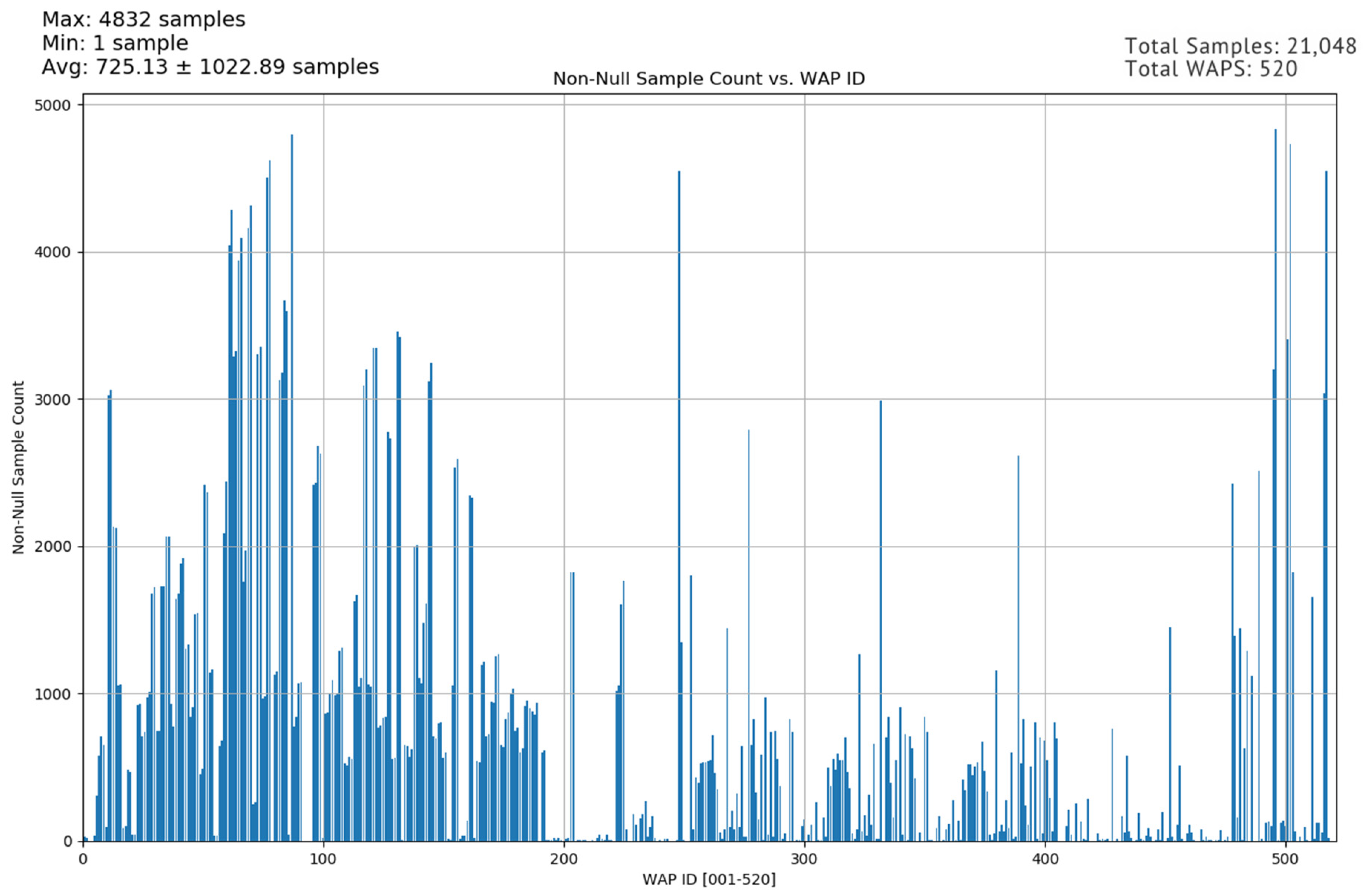Select the 'Avg: 725.13 ± 1022.89 samples' line

210,66
